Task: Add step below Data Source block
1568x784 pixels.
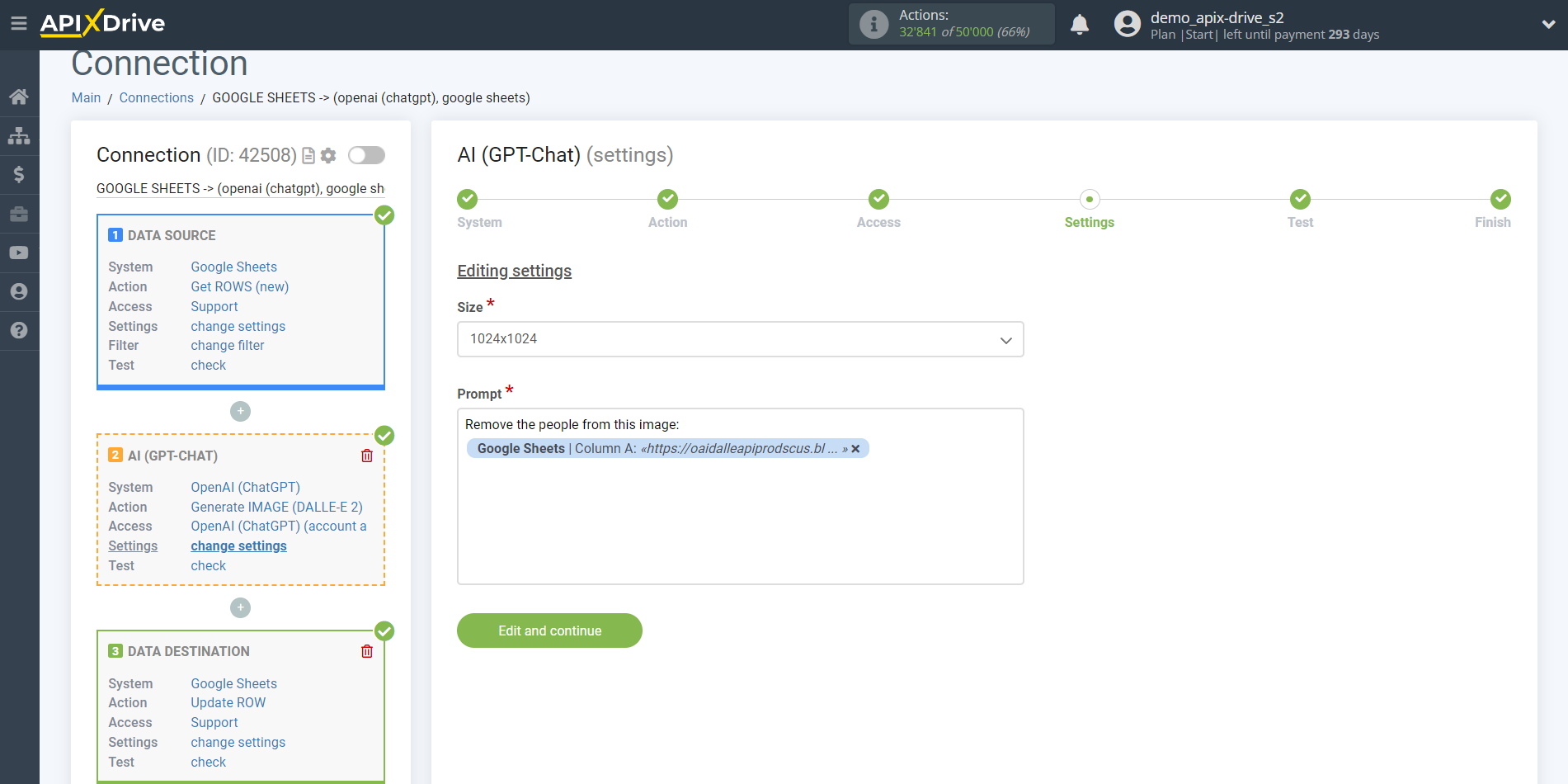Action: click(240, 411)
